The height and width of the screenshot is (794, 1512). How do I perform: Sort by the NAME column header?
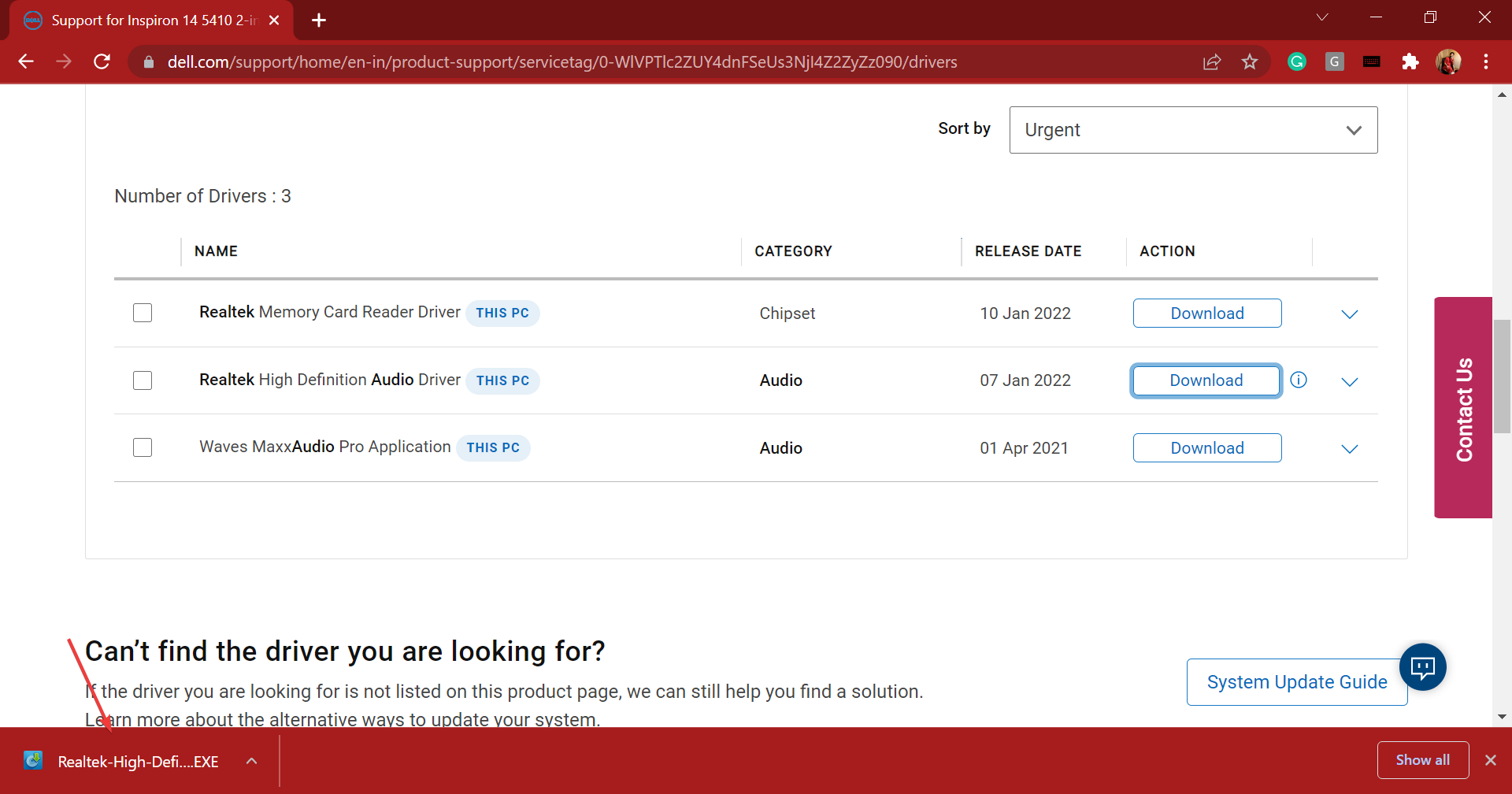pyautogui.click(x=216, y=251)
